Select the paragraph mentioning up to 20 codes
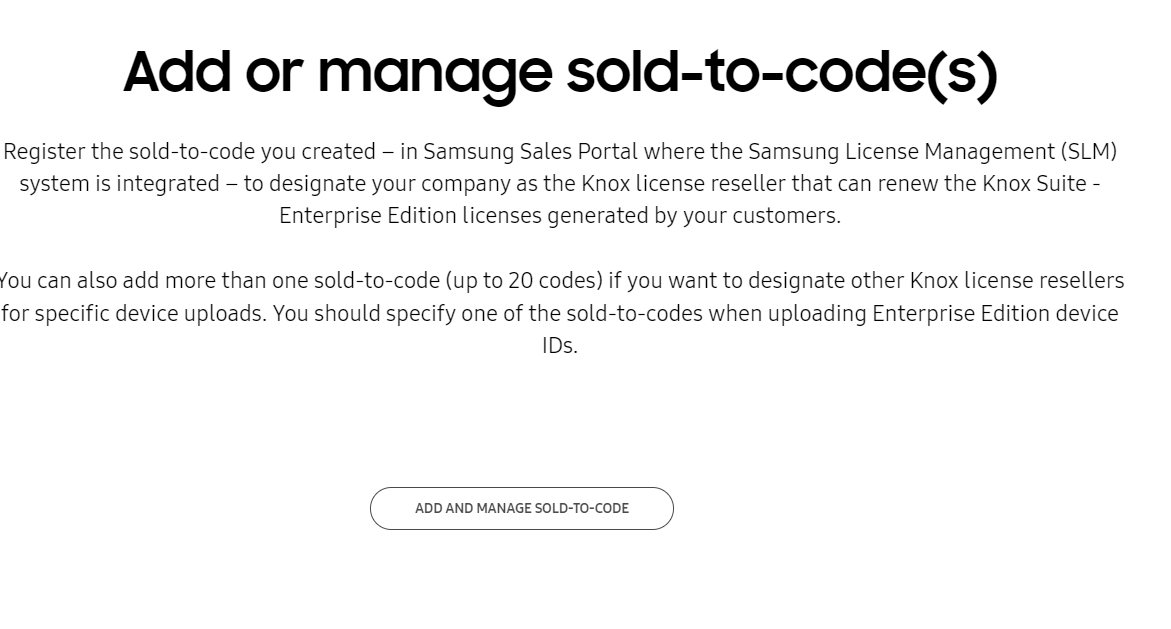This screenshot has height=629, width=1171. click(560, 313)
